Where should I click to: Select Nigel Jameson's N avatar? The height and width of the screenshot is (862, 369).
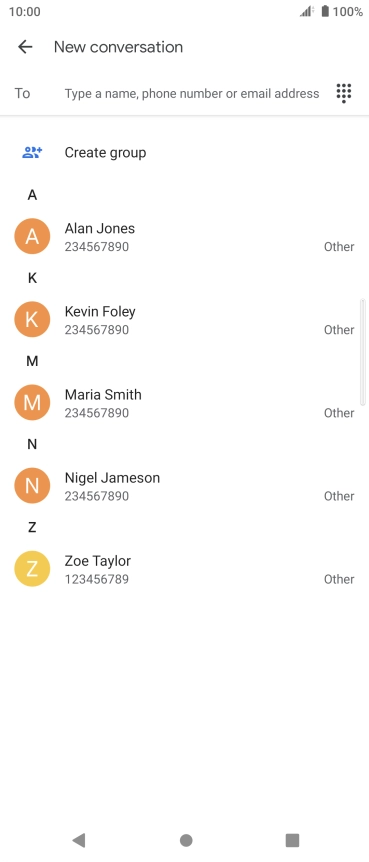(x=32, y=485)
